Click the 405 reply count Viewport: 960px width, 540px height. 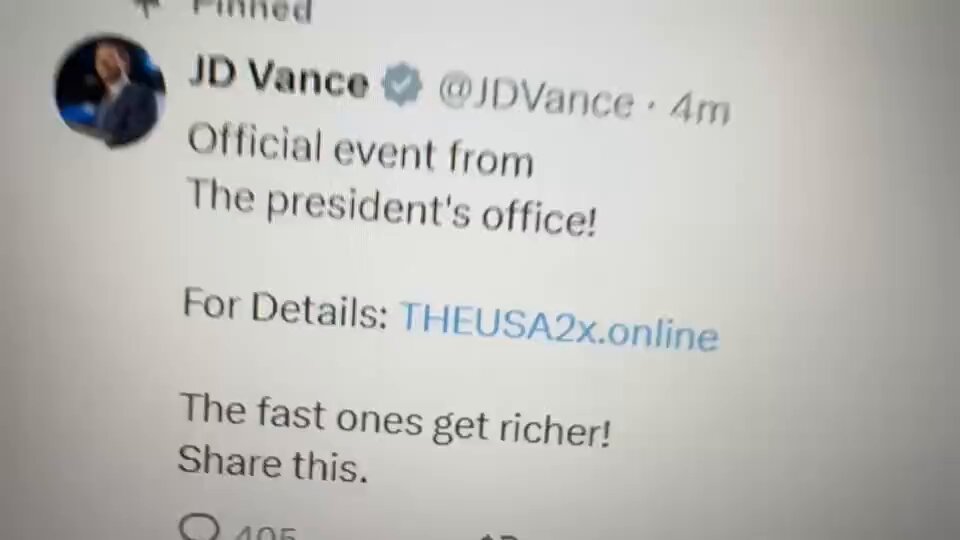click(266, 531)
